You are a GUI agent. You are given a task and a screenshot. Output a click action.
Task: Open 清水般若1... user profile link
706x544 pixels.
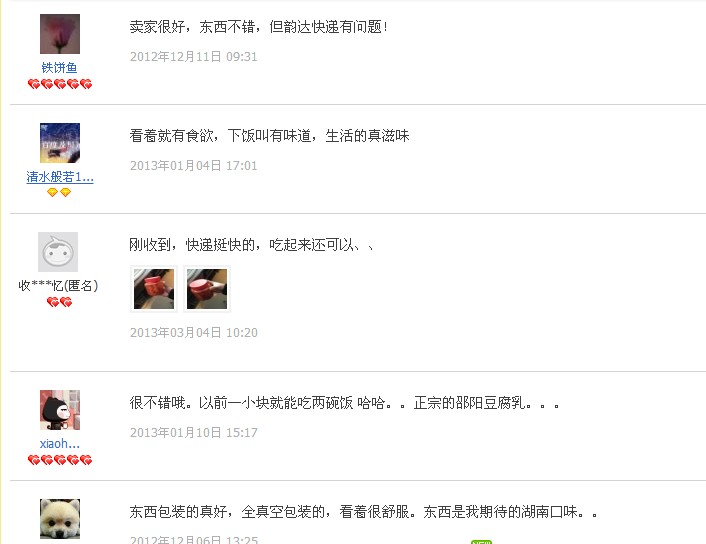[x=60, y=177]
